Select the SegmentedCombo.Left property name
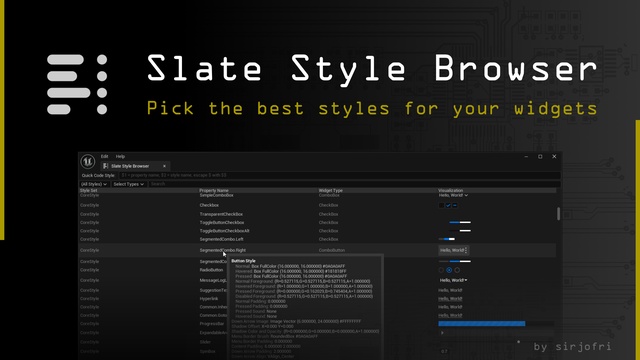 tap(221, 239)
